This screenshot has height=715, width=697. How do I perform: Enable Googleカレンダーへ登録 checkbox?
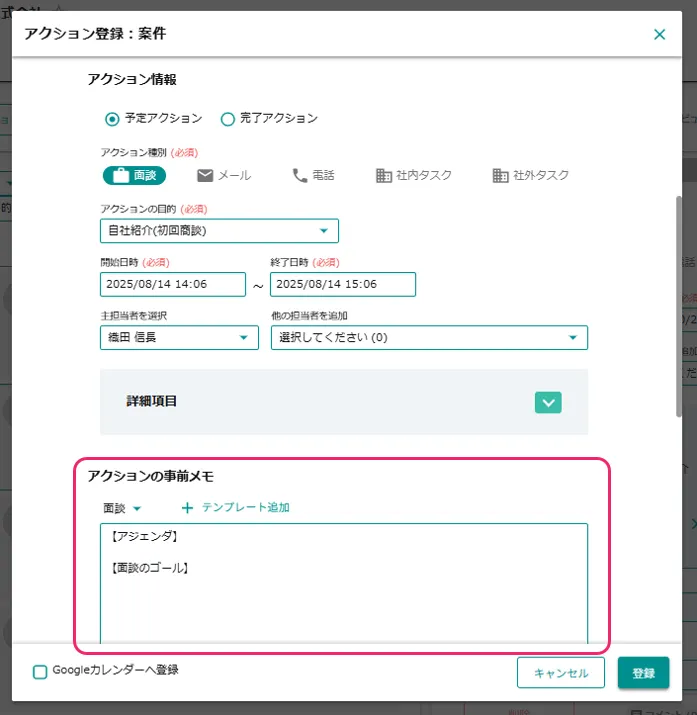40,672
